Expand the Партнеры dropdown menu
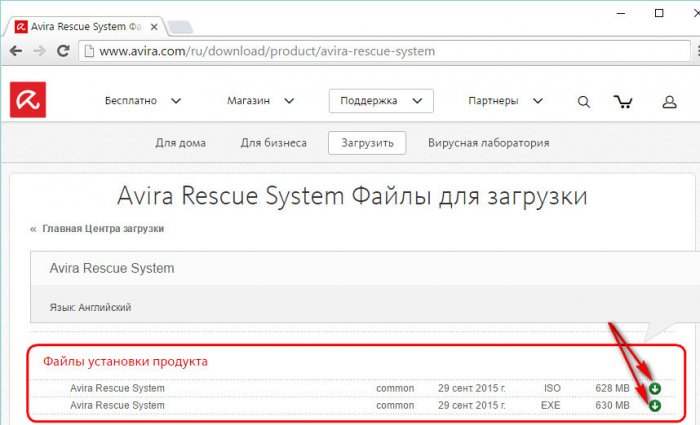Image resolution: width=700 pixels, height=425 pixels. (x=505, y=101)
